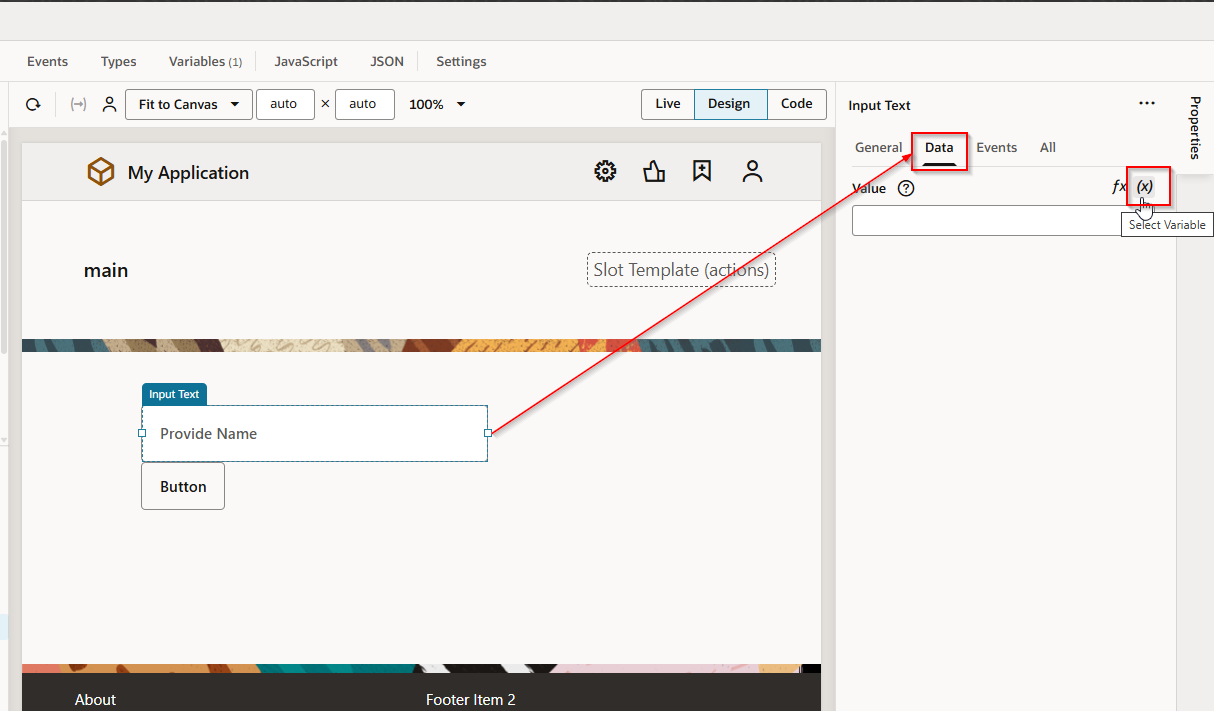The image size is (1214, 711).
Task: Click the Select Variable (x) icon
Action: [x=1147, y=186]
